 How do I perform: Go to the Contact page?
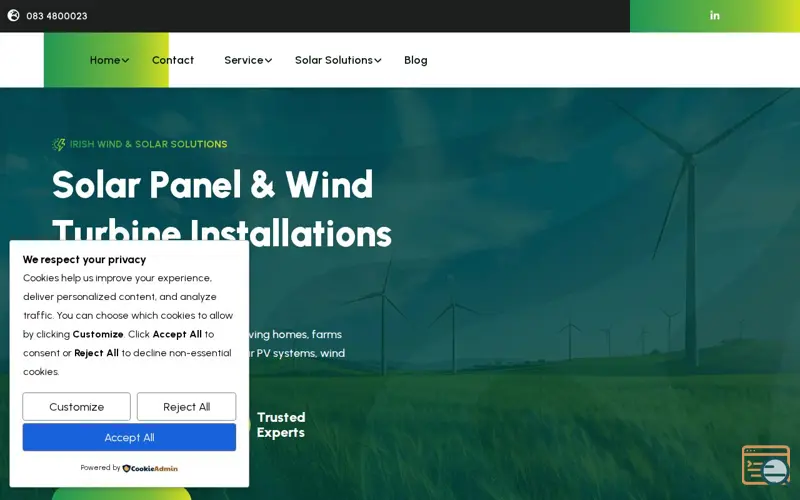173,60
